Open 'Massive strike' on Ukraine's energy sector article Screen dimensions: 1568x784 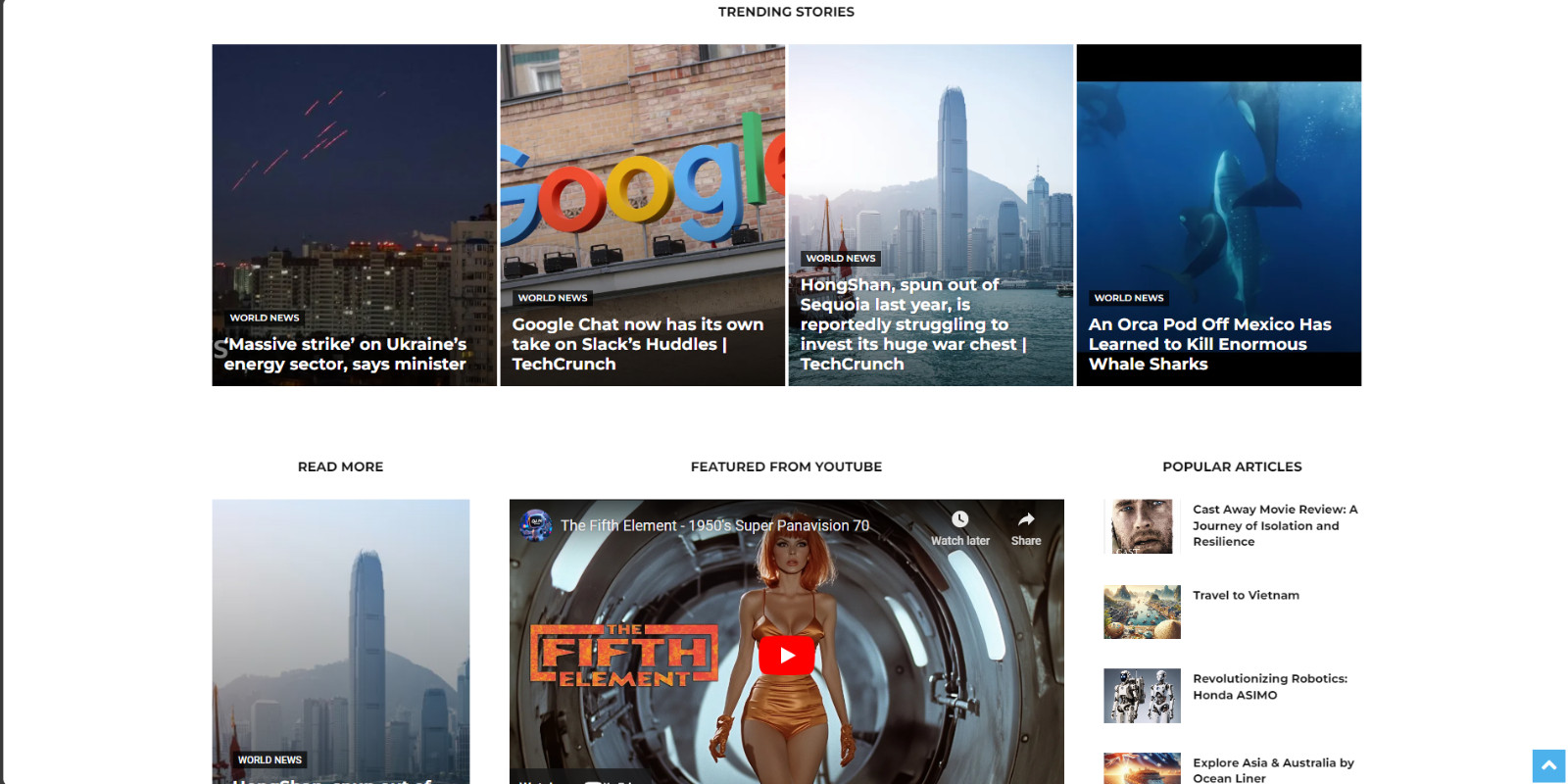[345, 354]
